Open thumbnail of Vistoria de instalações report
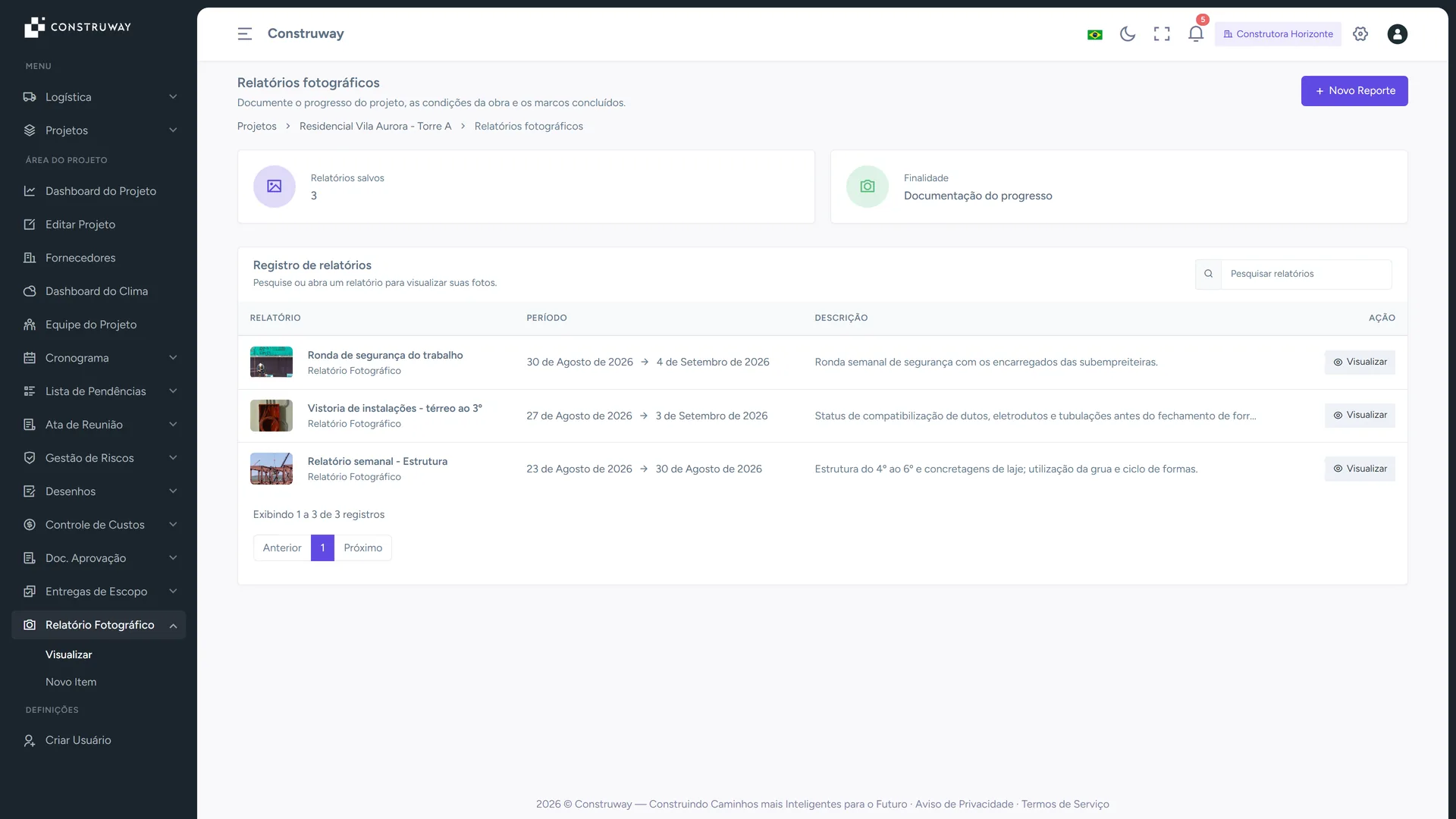The width and height of the screenshot is (1456, 819). (x=271, y=416)
